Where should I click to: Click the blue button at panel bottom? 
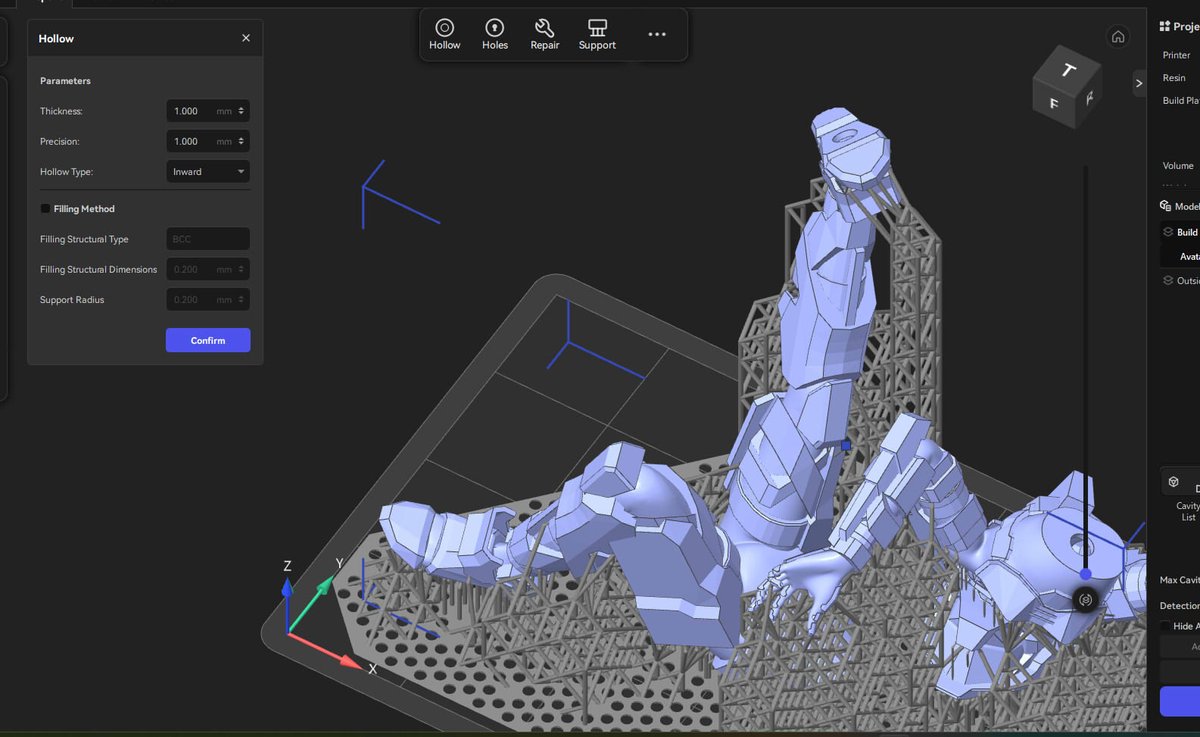[1180, 701]
